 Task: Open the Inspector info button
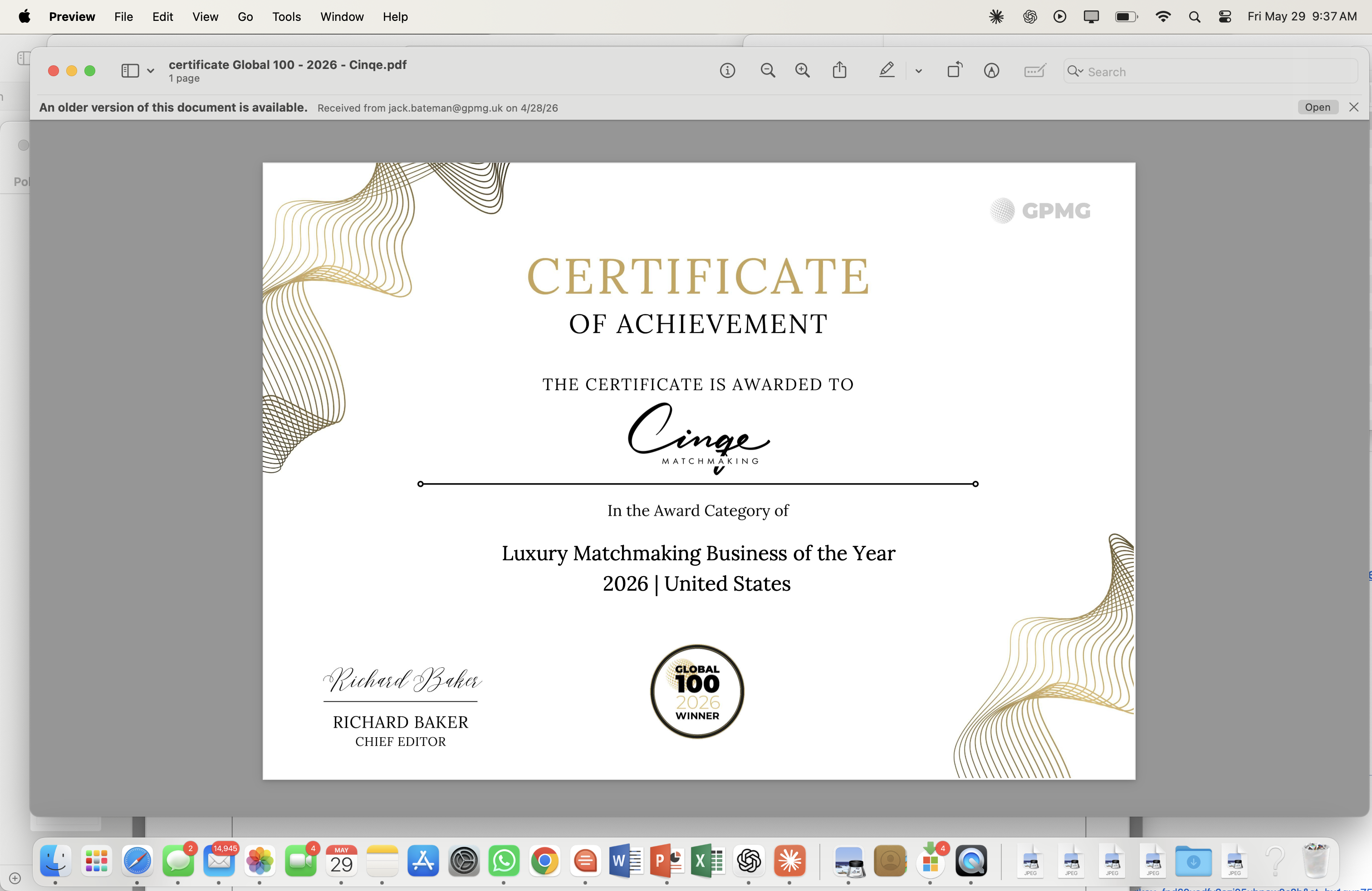(727, 71)
